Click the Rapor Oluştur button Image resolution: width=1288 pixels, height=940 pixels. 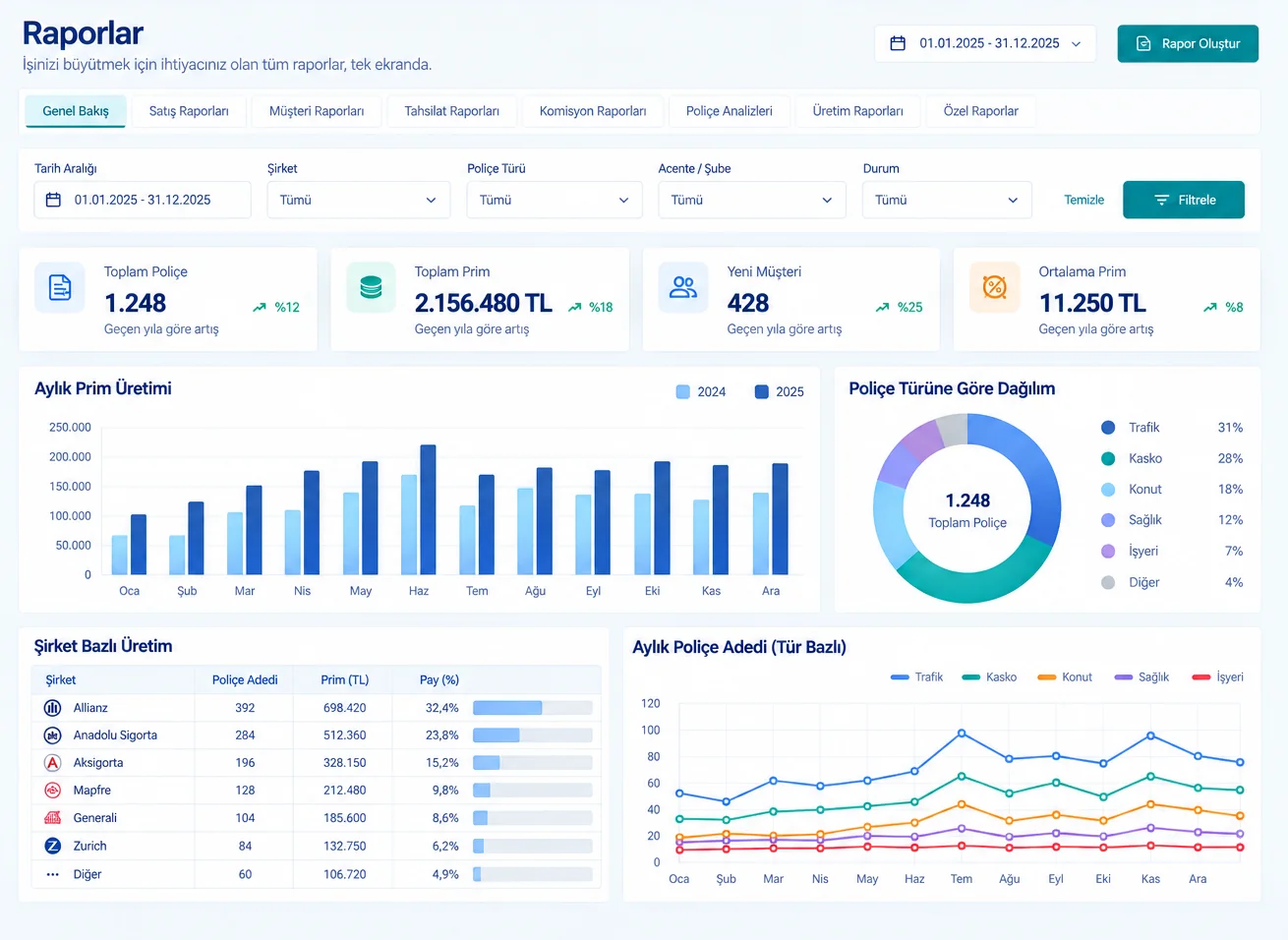point(1188,43)
